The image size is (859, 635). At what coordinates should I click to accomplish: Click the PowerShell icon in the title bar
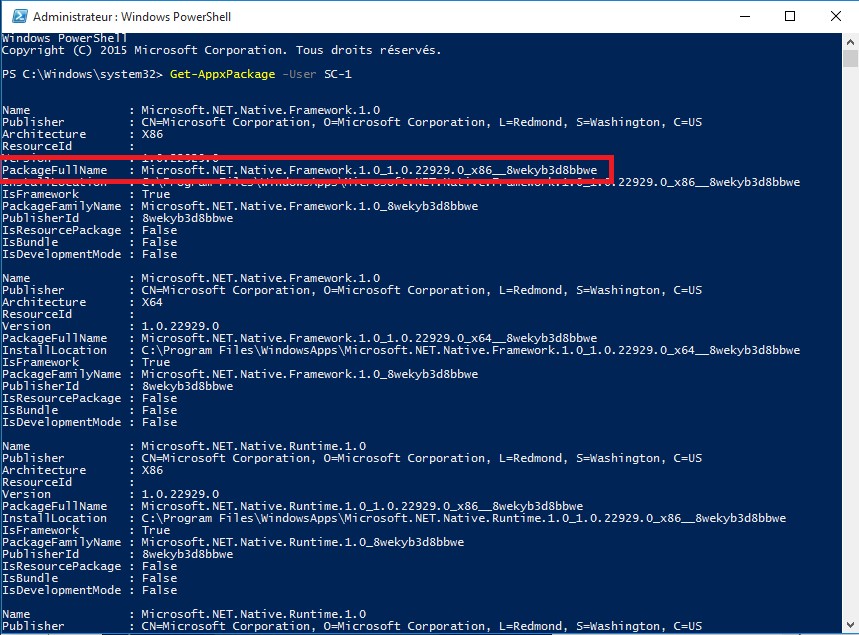pos(17,17)
